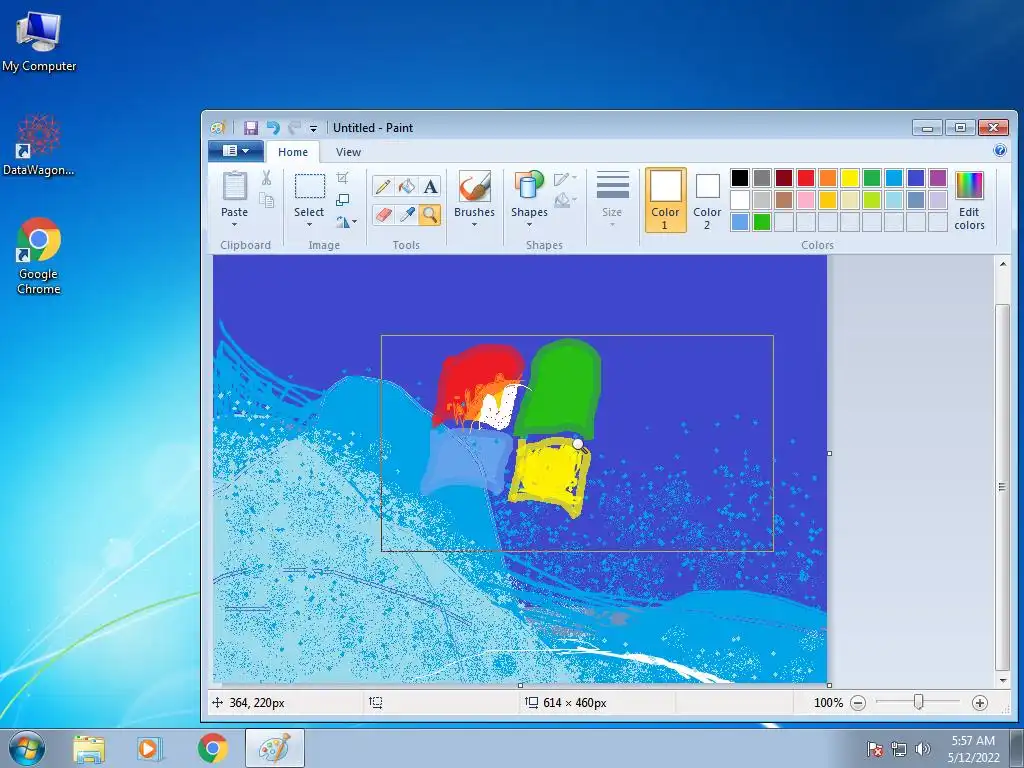Select the DataWagon desktop shortcut

(39, 145)
